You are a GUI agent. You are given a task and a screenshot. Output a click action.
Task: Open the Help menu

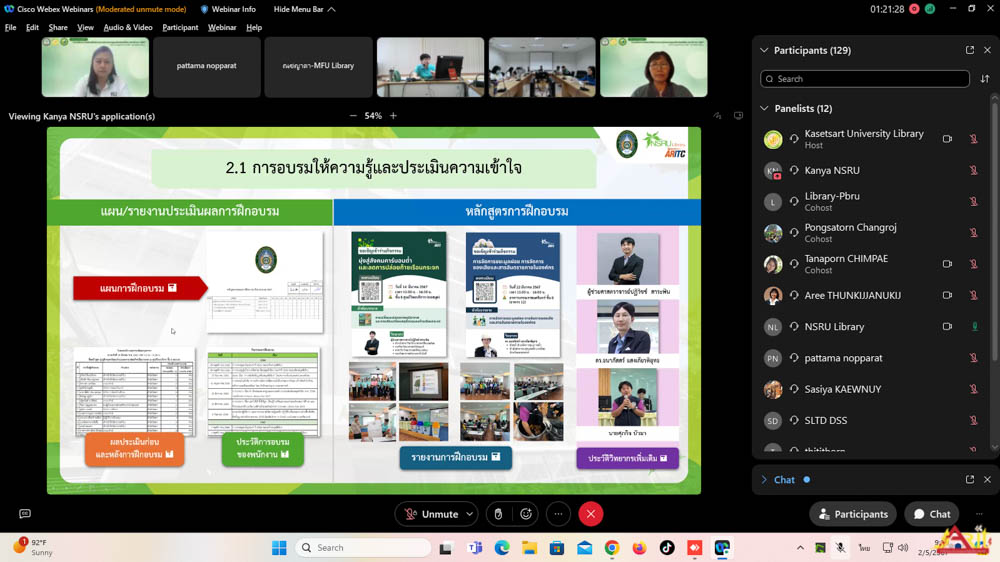[x=254, y=27]
